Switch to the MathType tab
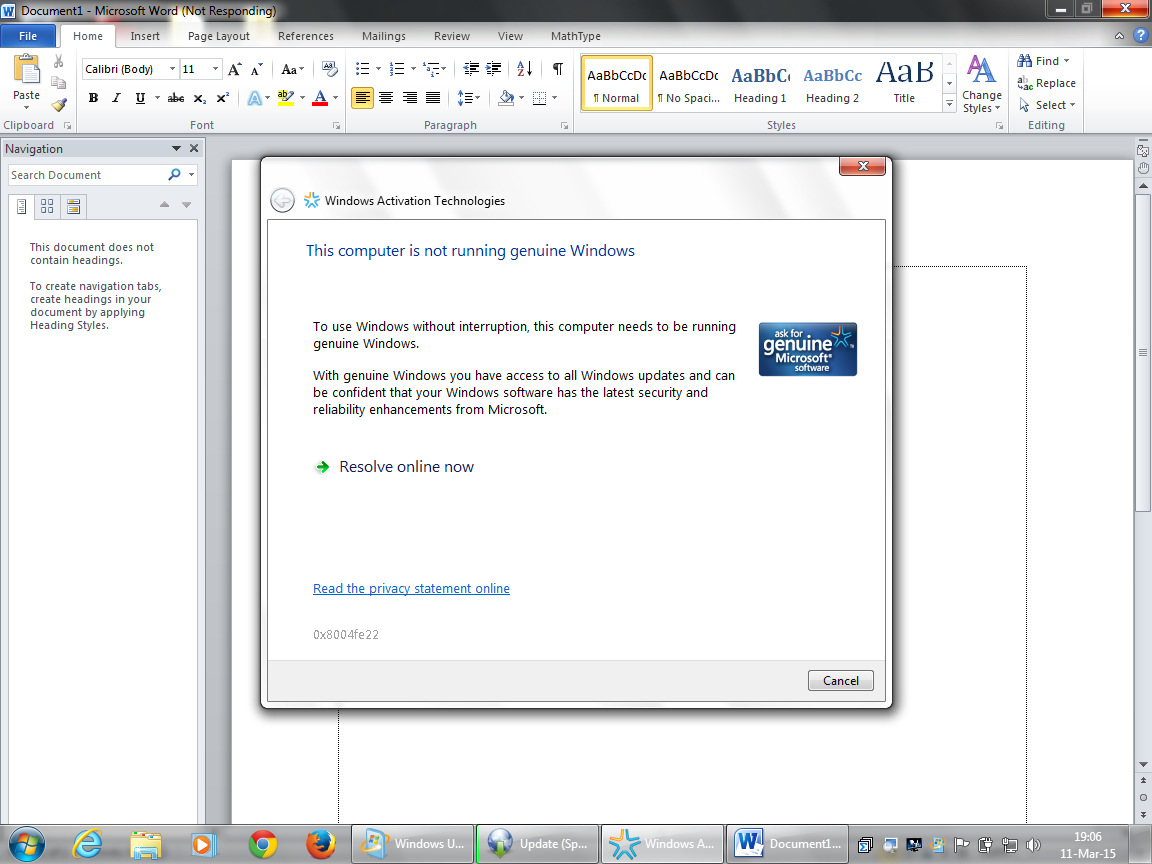Viewport: 1152px width, 864px height. pos(575,36)
